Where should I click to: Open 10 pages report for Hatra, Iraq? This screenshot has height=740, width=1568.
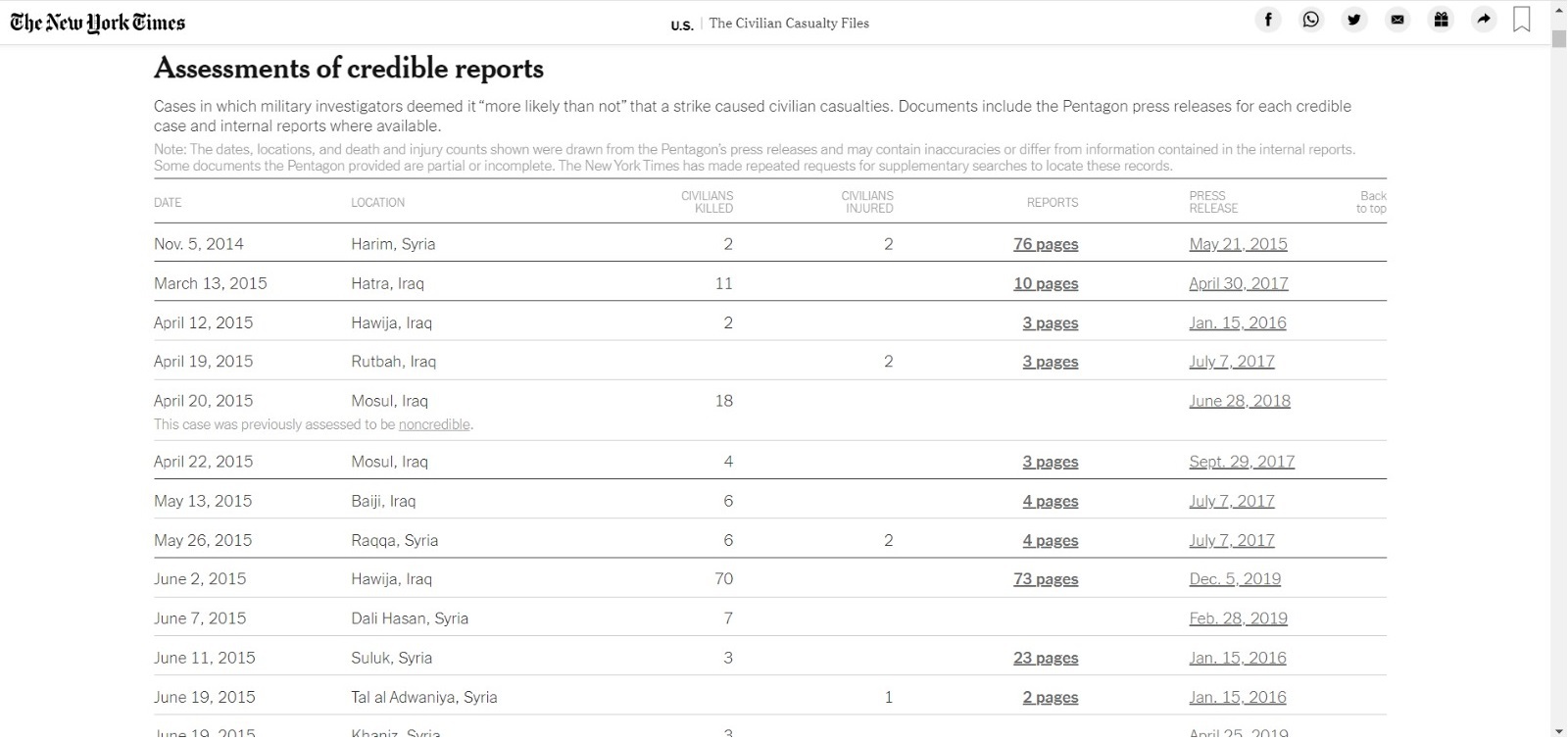tap(1046, 283)
